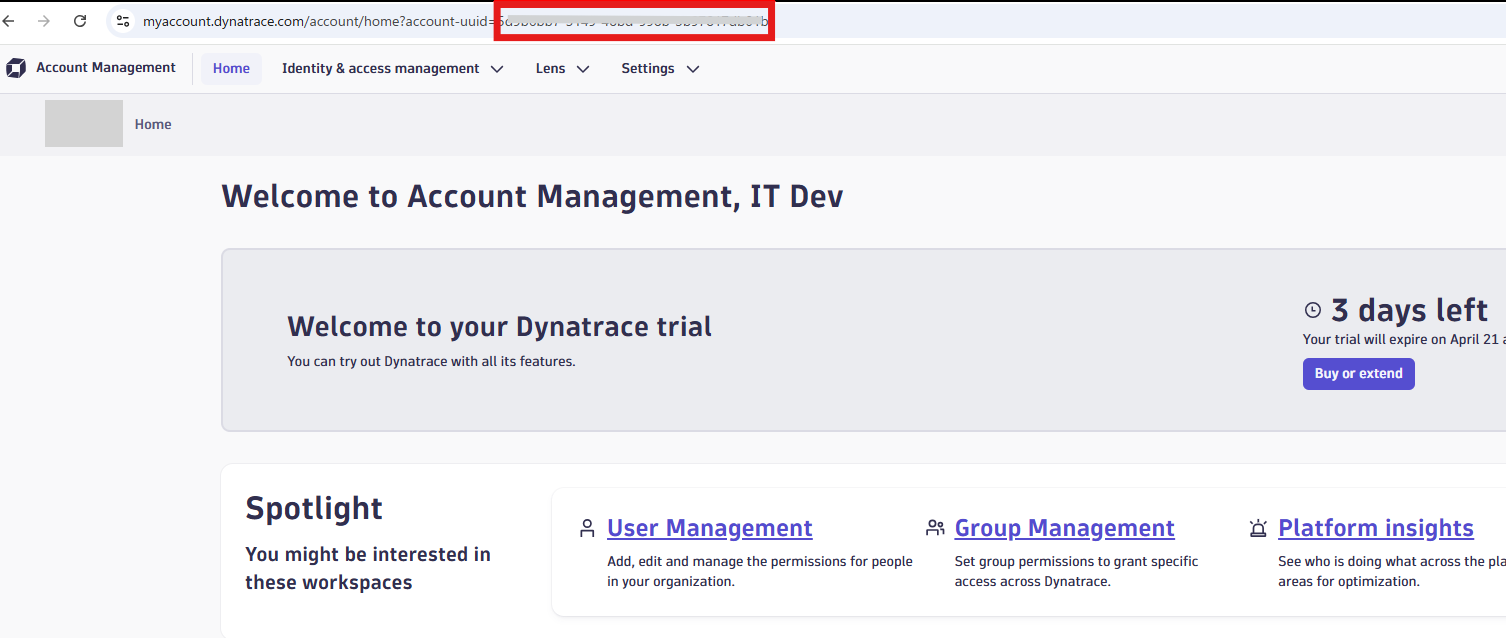Expand the Settings menu chevron
The image size is (1506, 638).
[692, 69]
